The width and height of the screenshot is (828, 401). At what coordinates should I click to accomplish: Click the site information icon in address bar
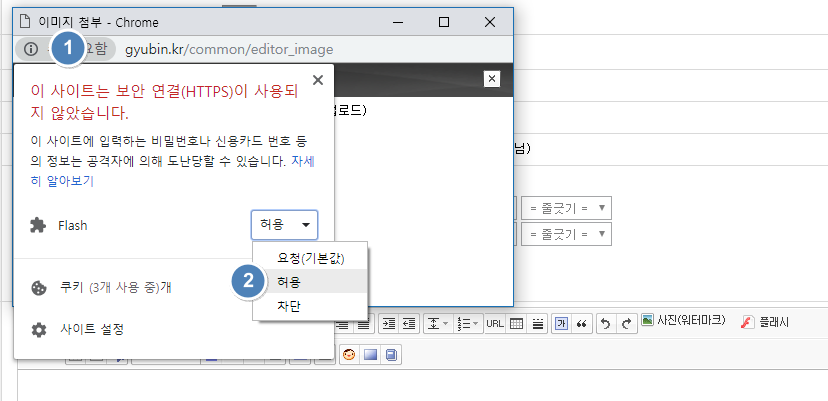[31, 48]
